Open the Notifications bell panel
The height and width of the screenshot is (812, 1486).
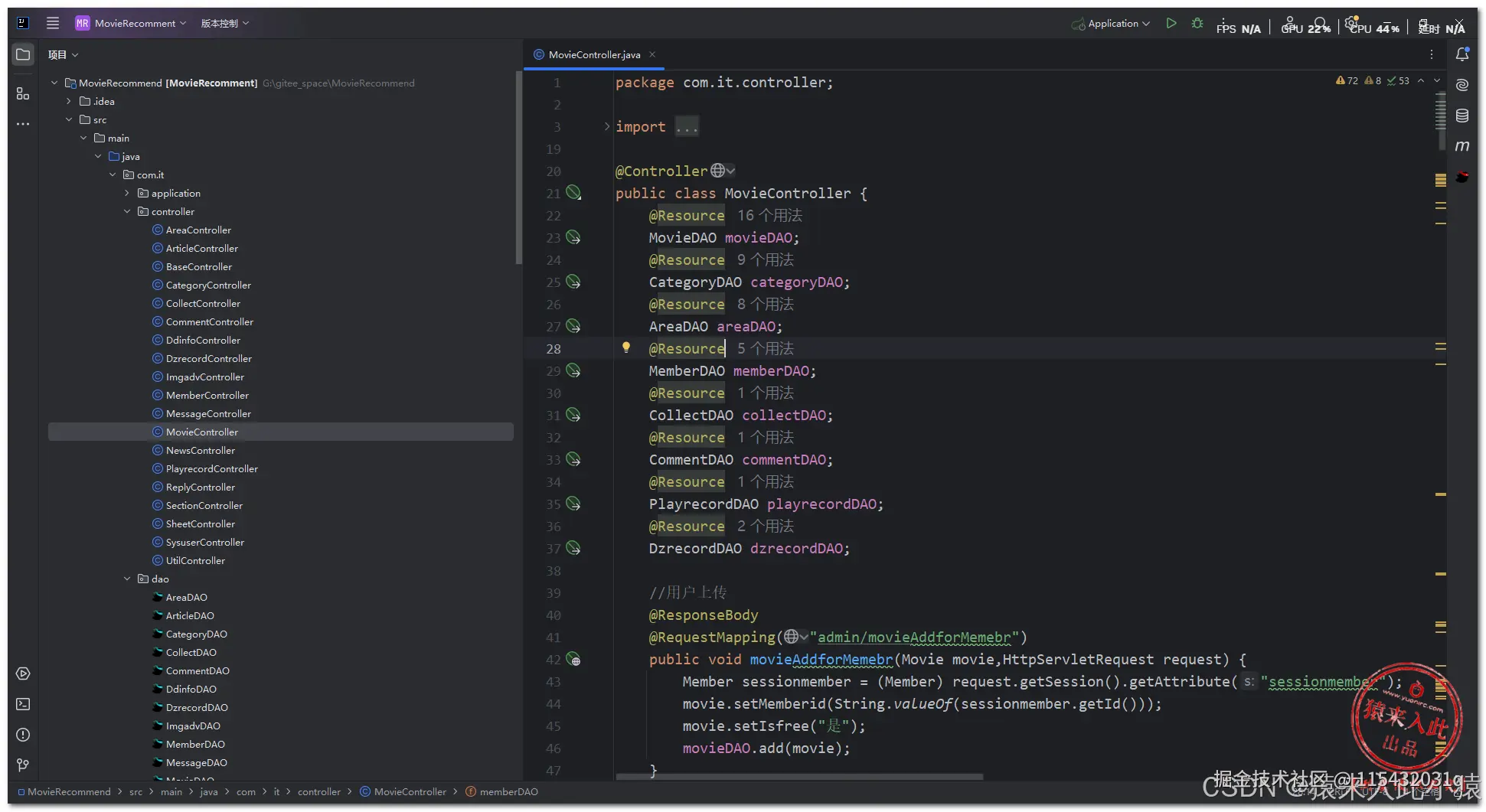pos(1462,54)
